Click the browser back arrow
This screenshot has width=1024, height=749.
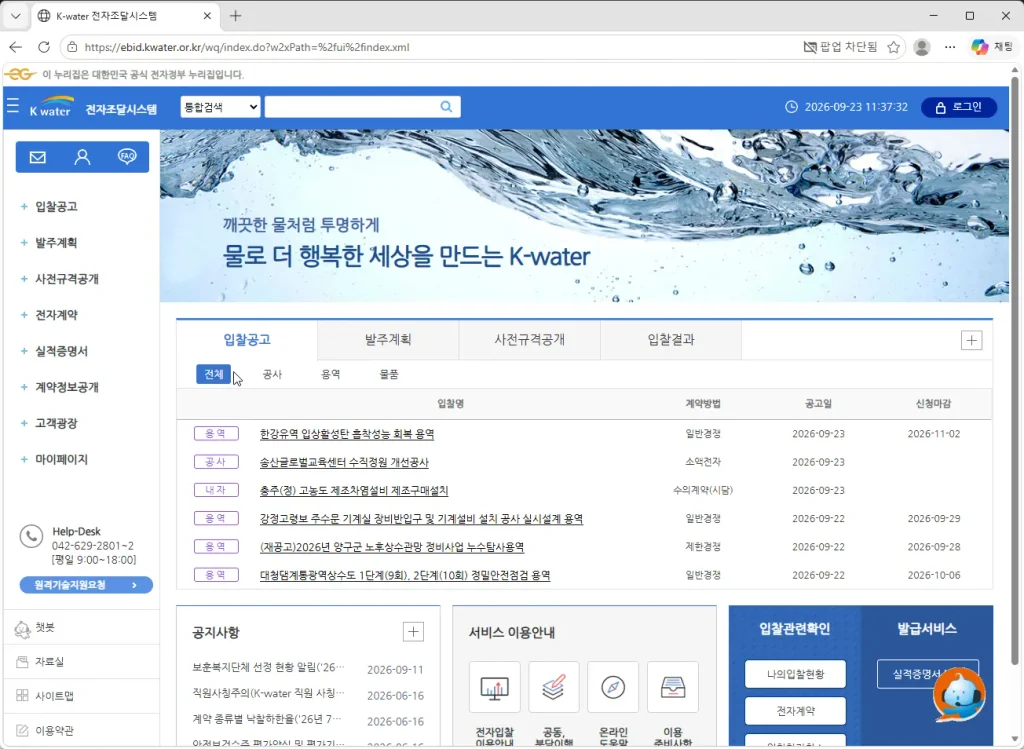16,47
